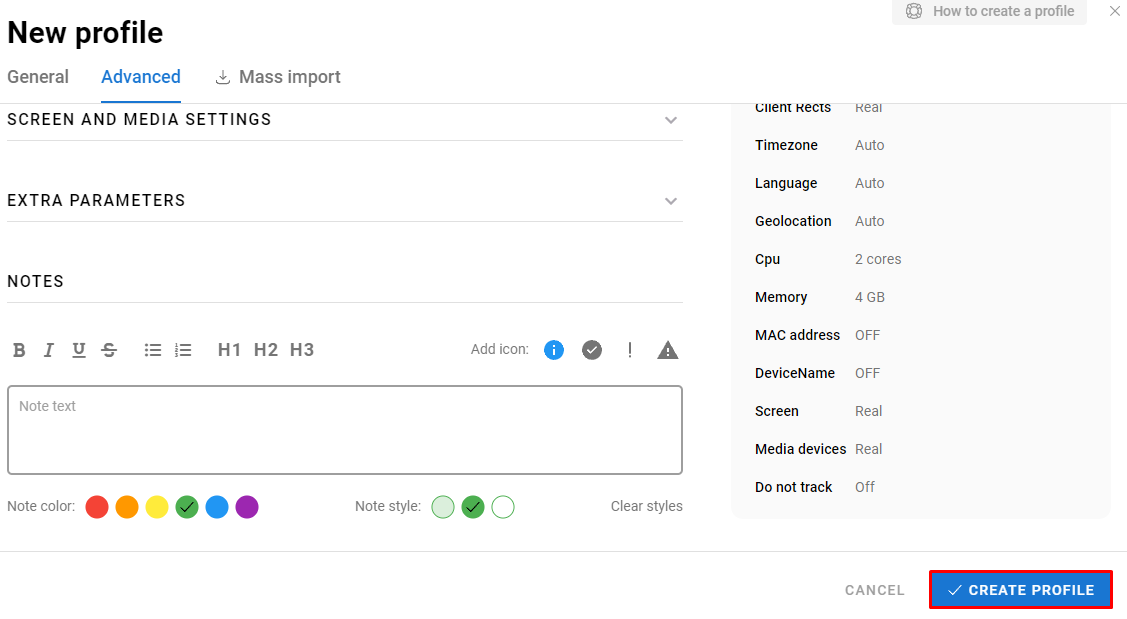Apply strikethrough formatting
Viewport: 1127px width, 619px height.
(109, 350)
